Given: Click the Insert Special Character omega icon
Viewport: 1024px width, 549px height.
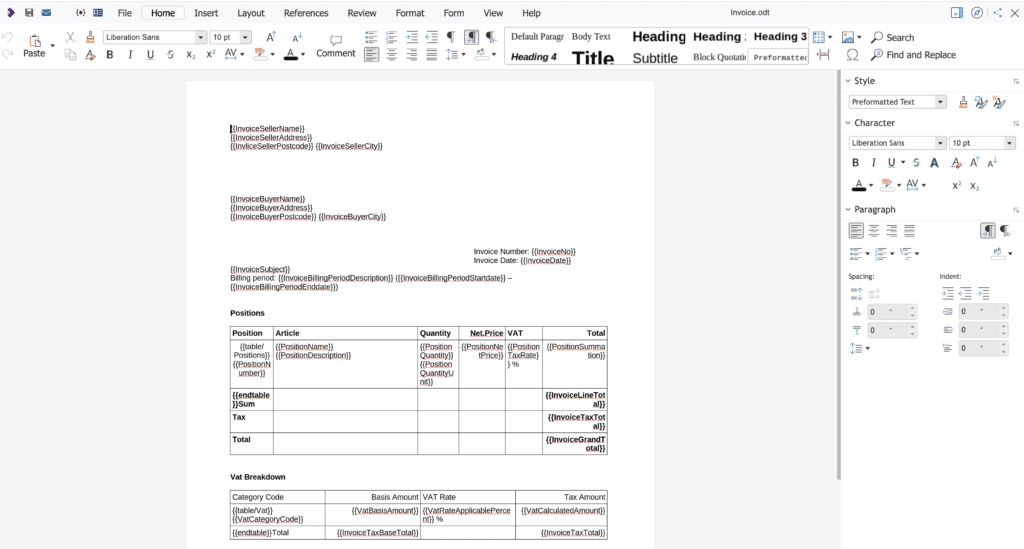Looking at the screenshot, I should click(852, 55).
